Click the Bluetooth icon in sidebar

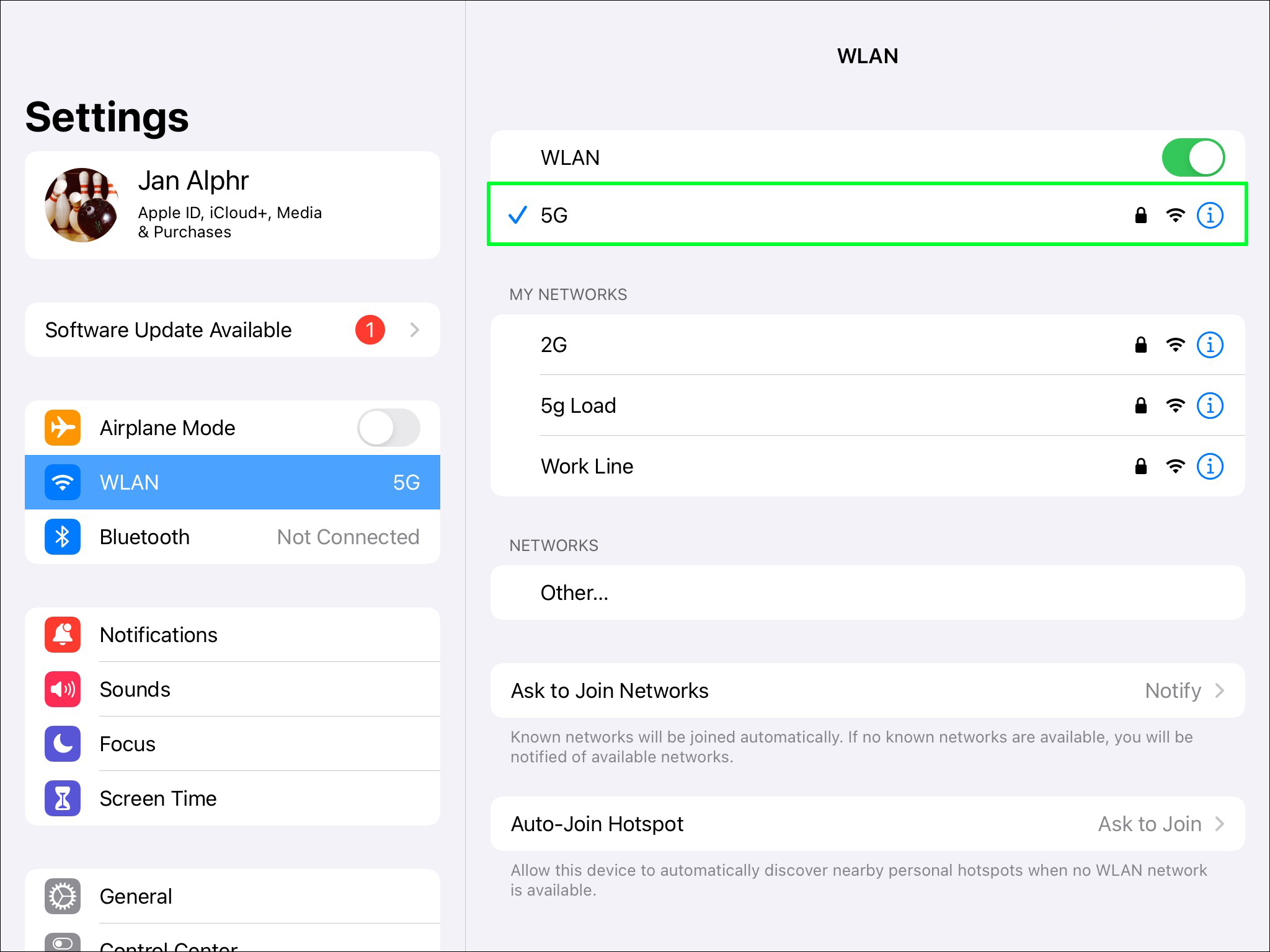click(x=63, y=537)
